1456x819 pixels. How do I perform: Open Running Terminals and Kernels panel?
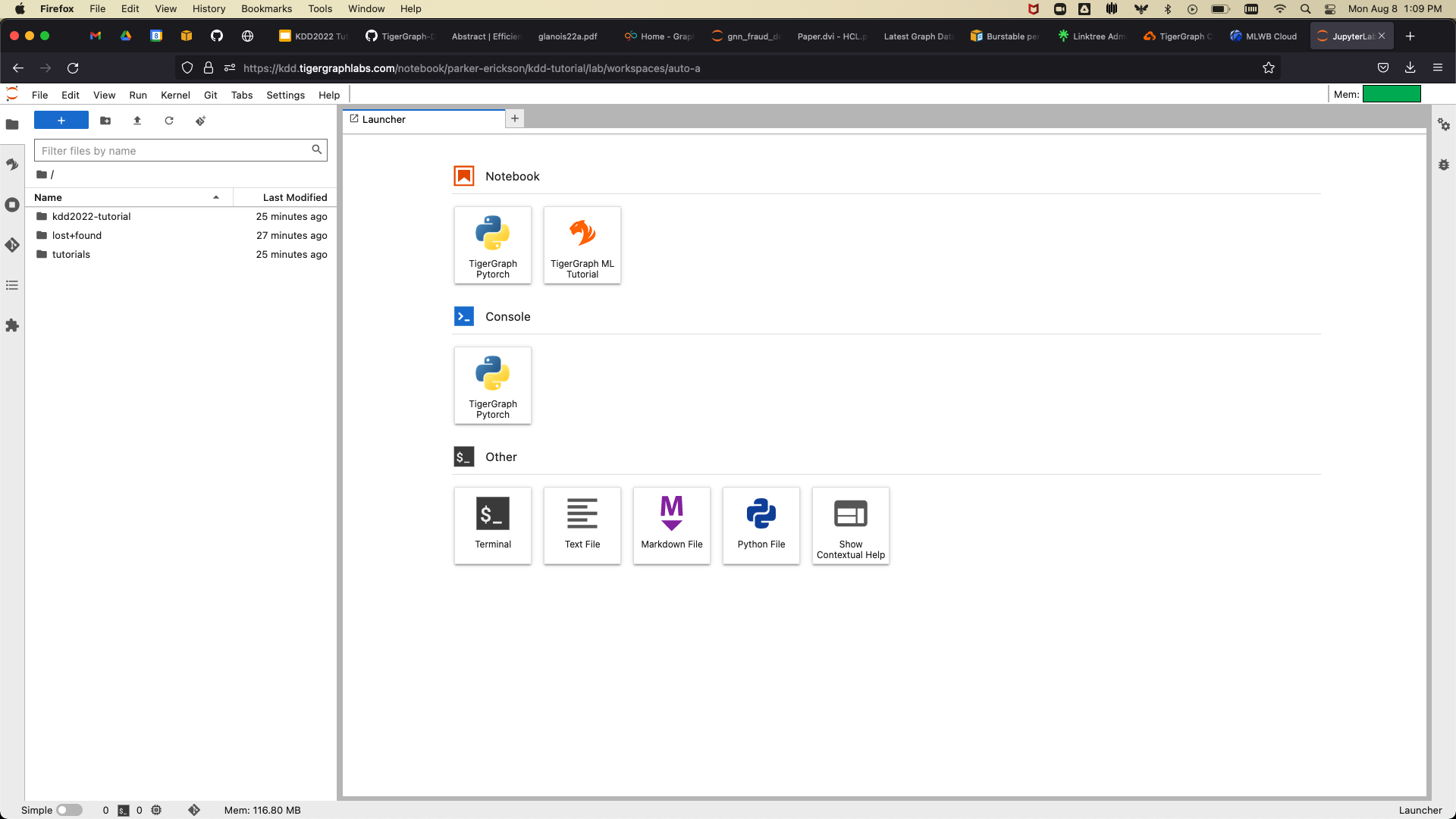tap(12, 205)
